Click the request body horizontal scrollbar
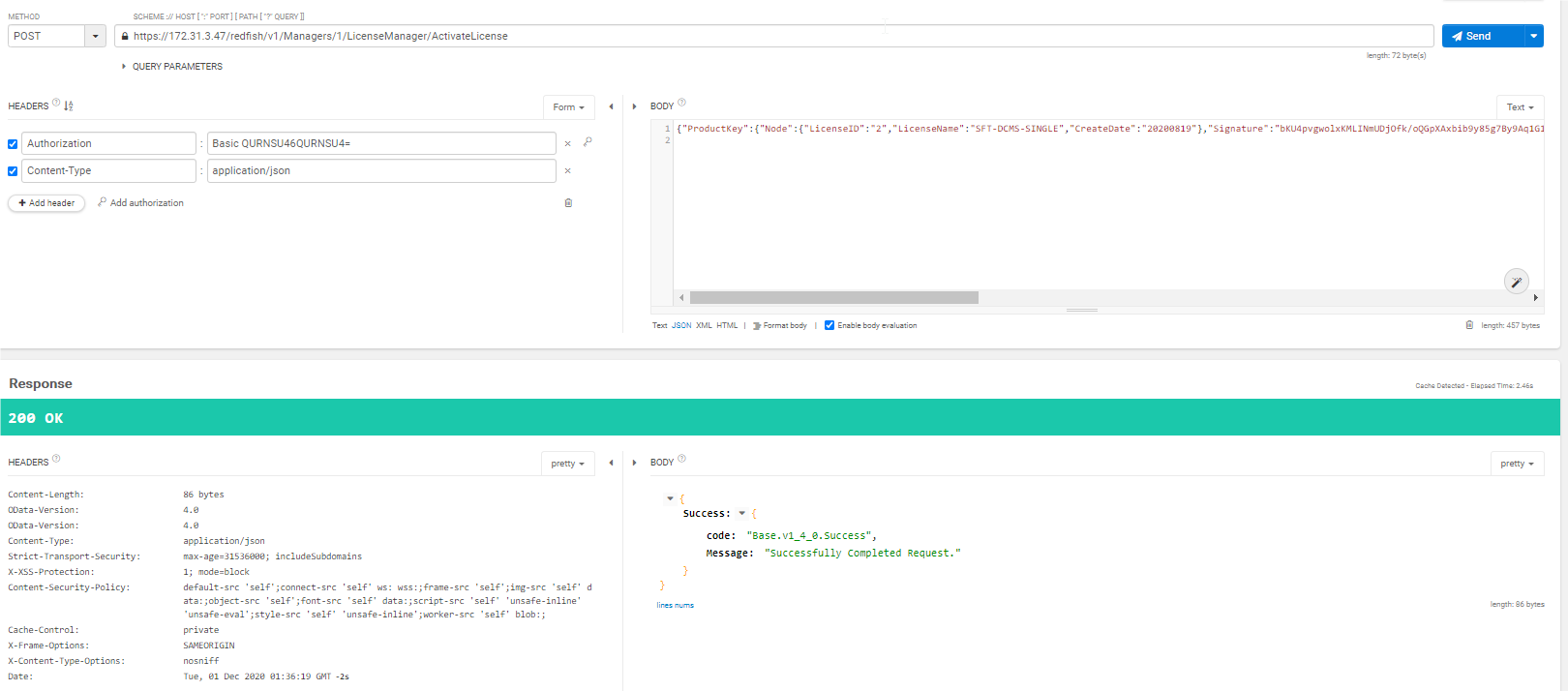Screen dimensions: 1568x691 point(833,298)
